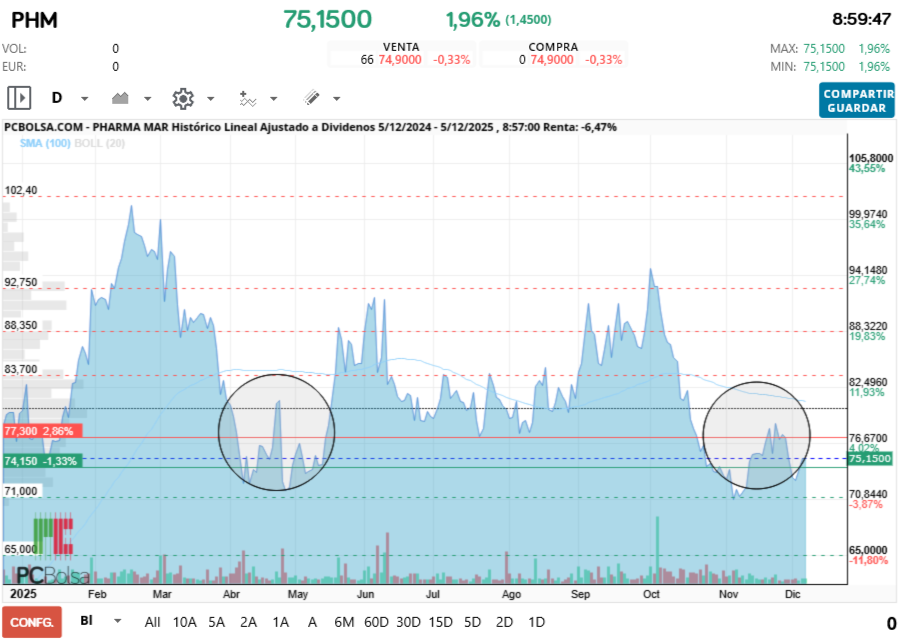This screenshot has height=643, width=910.
Task: Open the CONFG. configuration panel
Action: 31,622
